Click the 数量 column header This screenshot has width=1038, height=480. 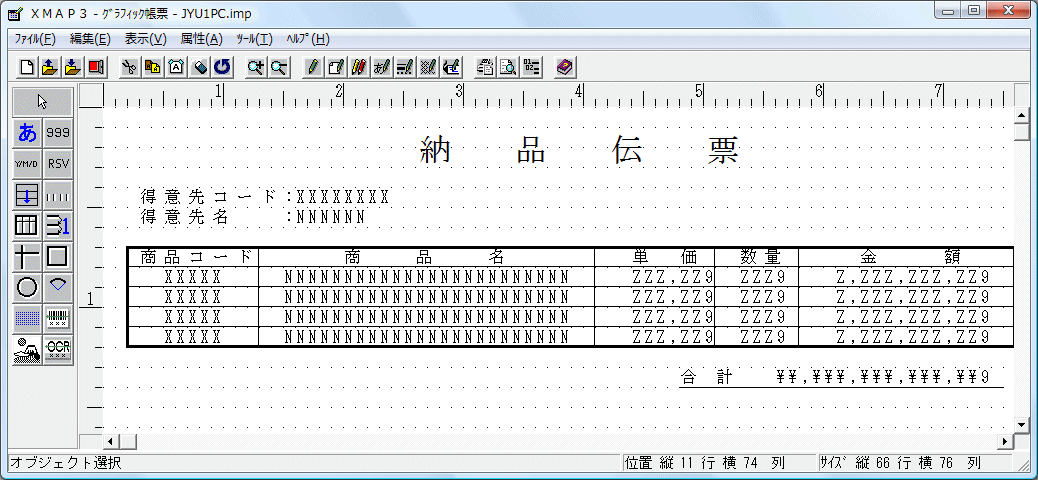coord(761,257)
